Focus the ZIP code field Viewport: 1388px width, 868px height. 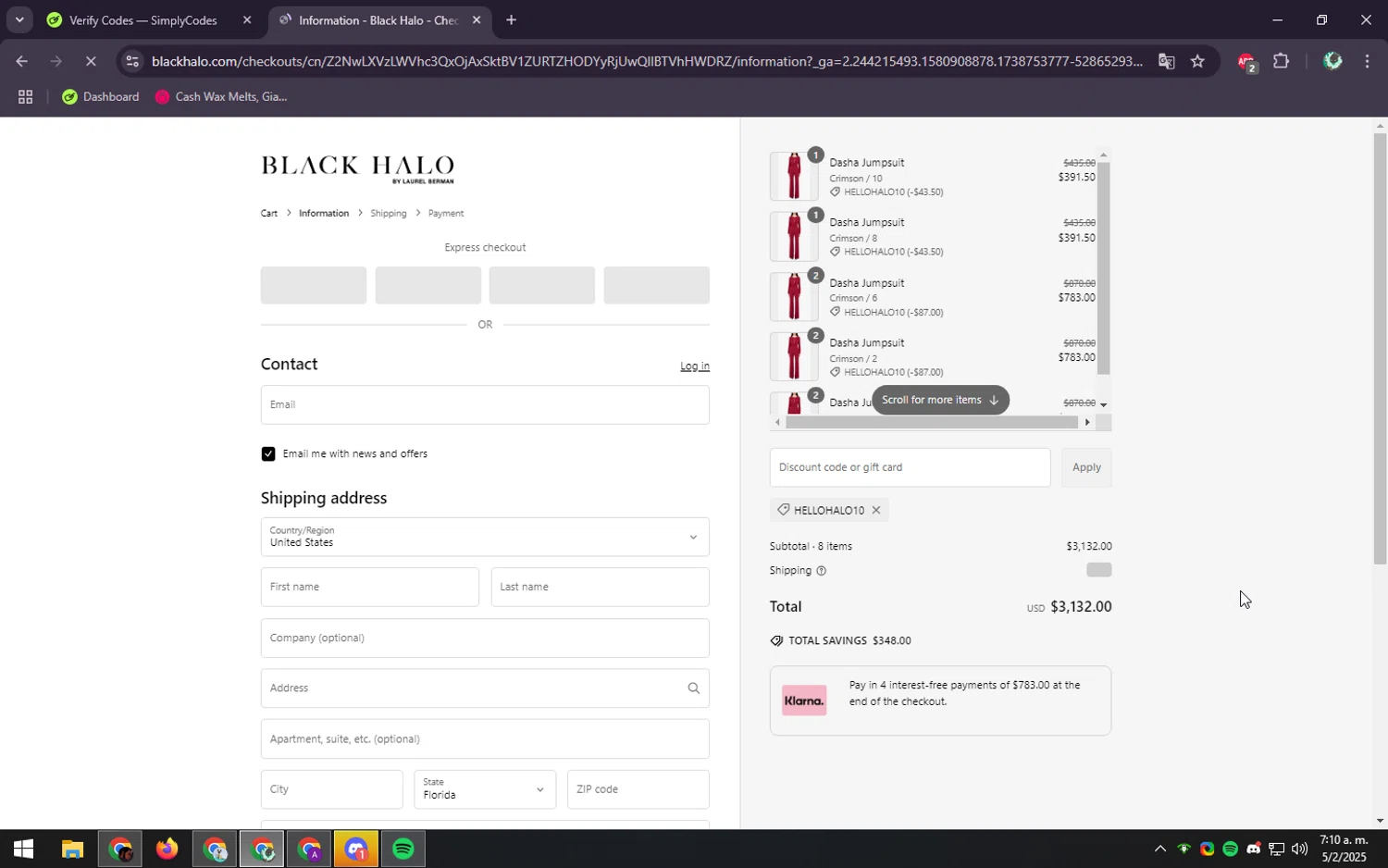point(638,789)
